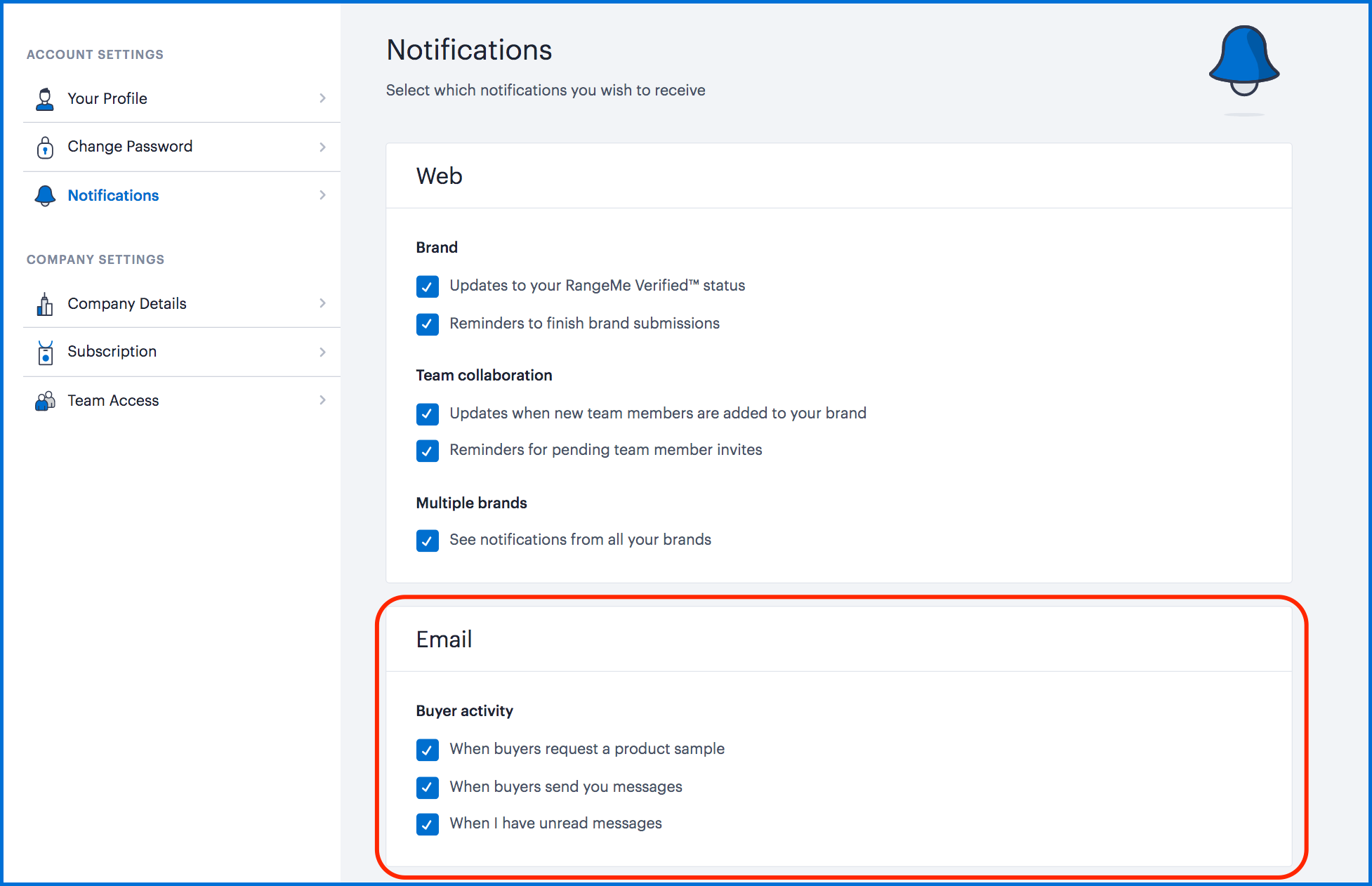Click the Your Profile person icon

click(x=45, y=99)
